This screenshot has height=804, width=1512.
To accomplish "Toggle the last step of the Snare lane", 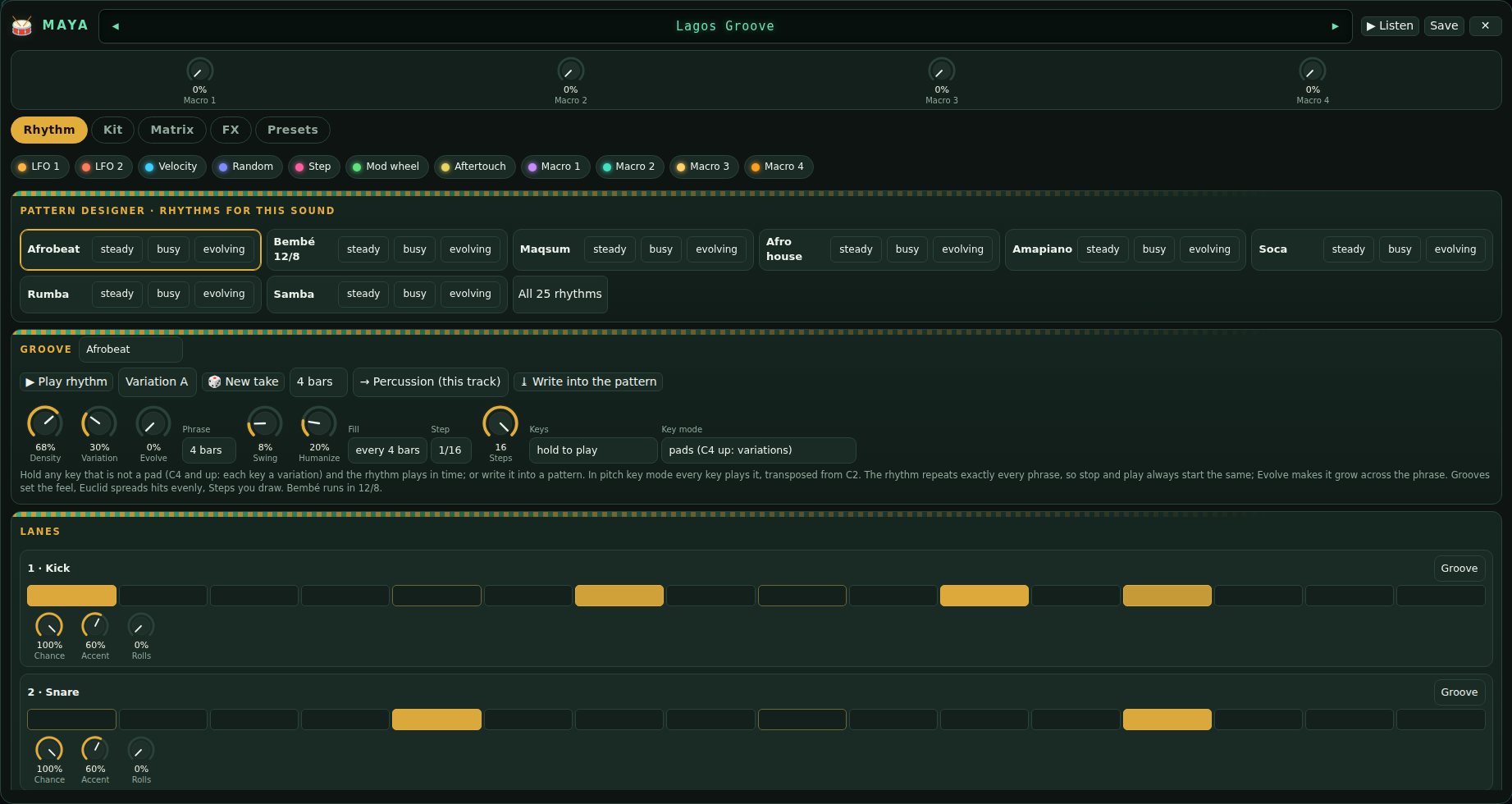I will [x=1441, y=719].
